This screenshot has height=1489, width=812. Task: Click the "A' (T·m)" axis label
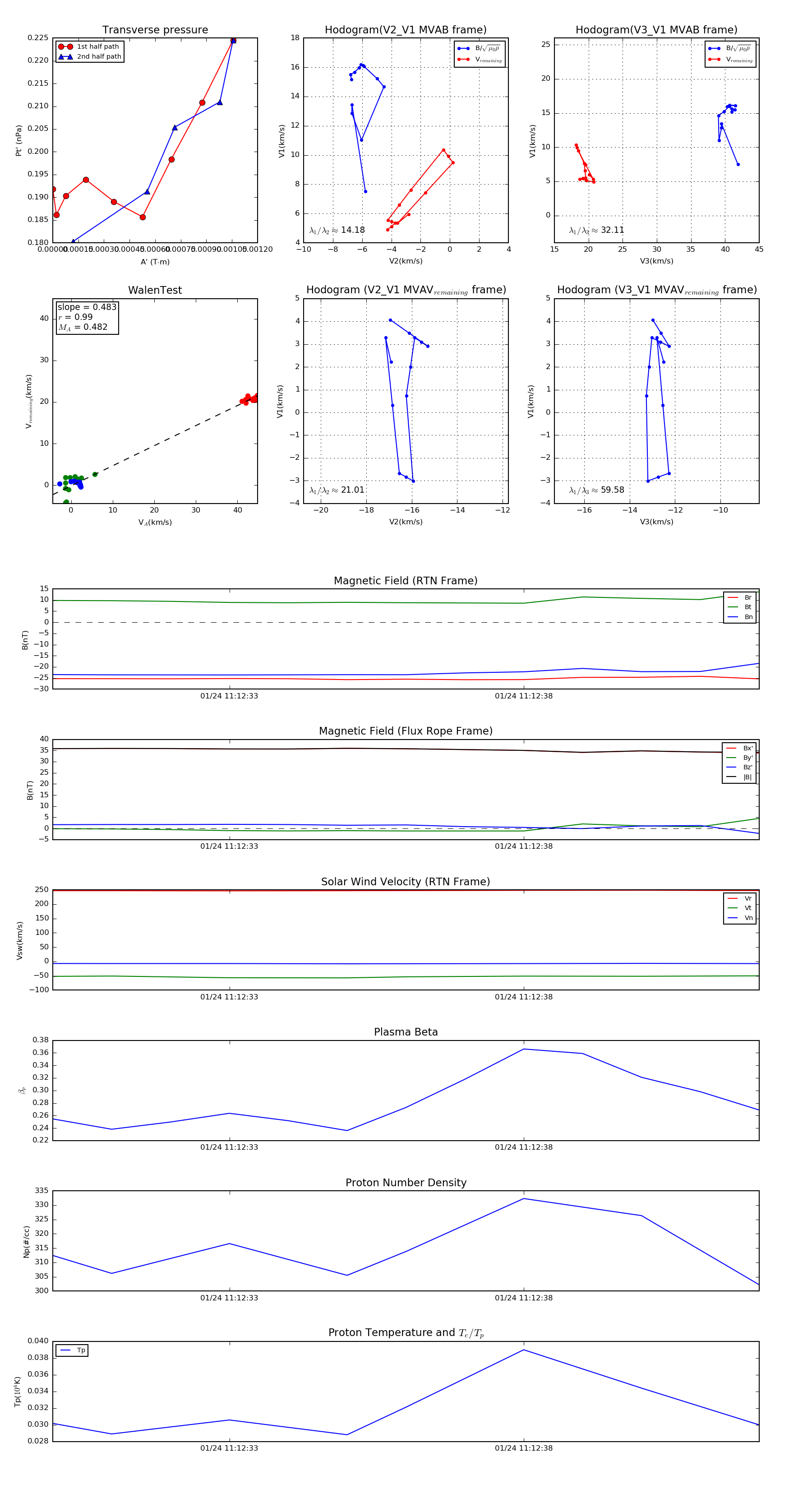[x=155, y=262]
